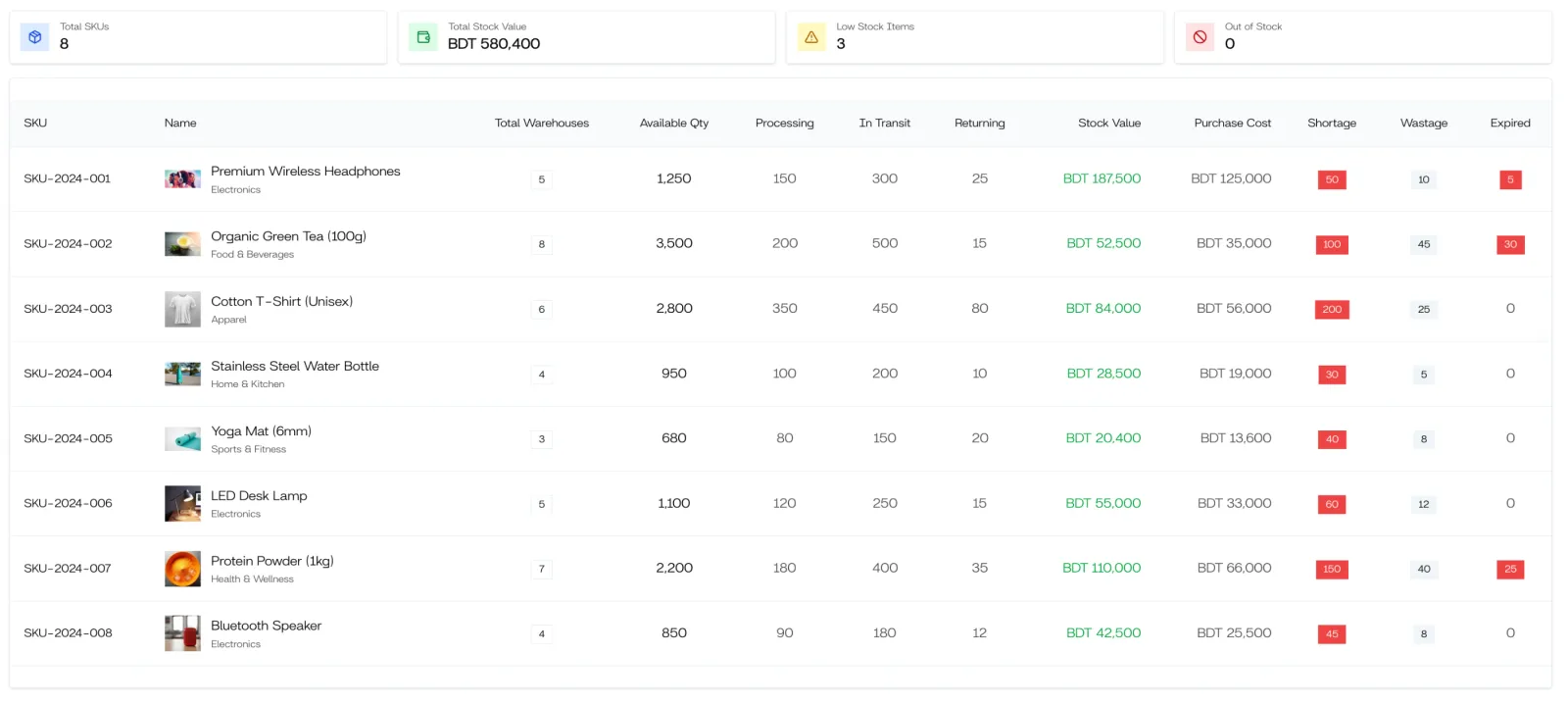Click purchase cost BDT 13,600
Image resolution: width=1568 pixels, height=704 pixels.
(x=1236, y=439)
